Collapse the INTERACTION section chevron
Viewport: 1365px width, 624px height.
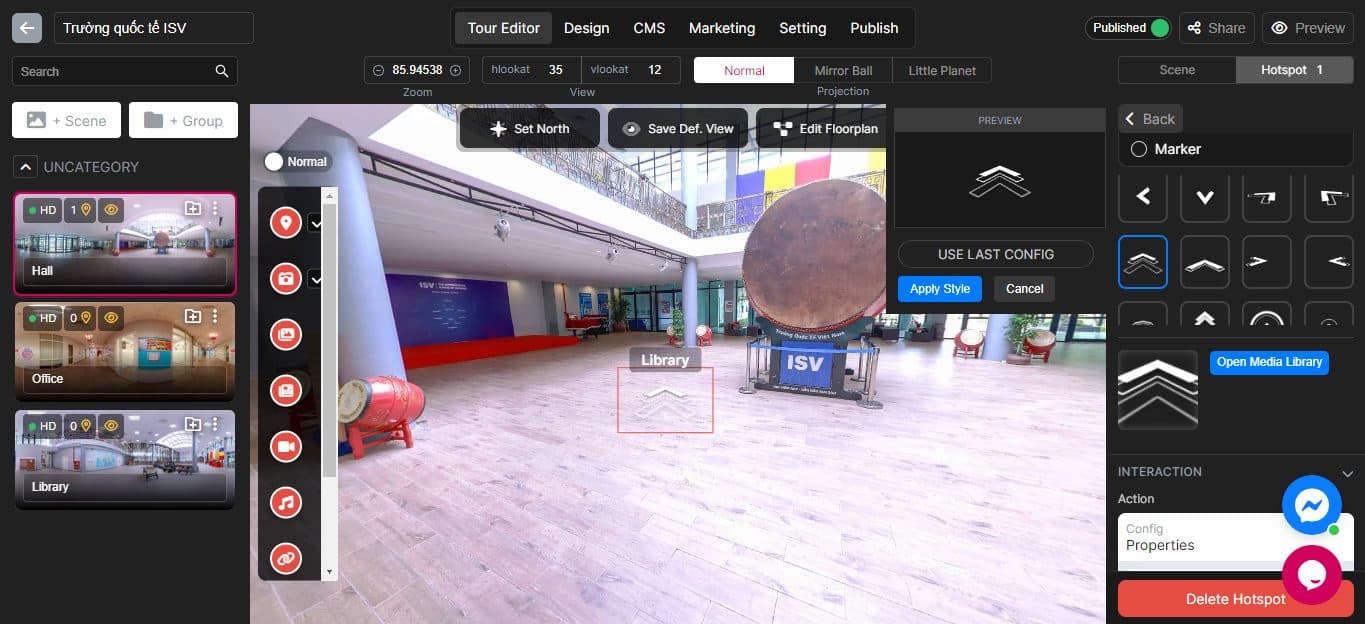click(1347, 472)
